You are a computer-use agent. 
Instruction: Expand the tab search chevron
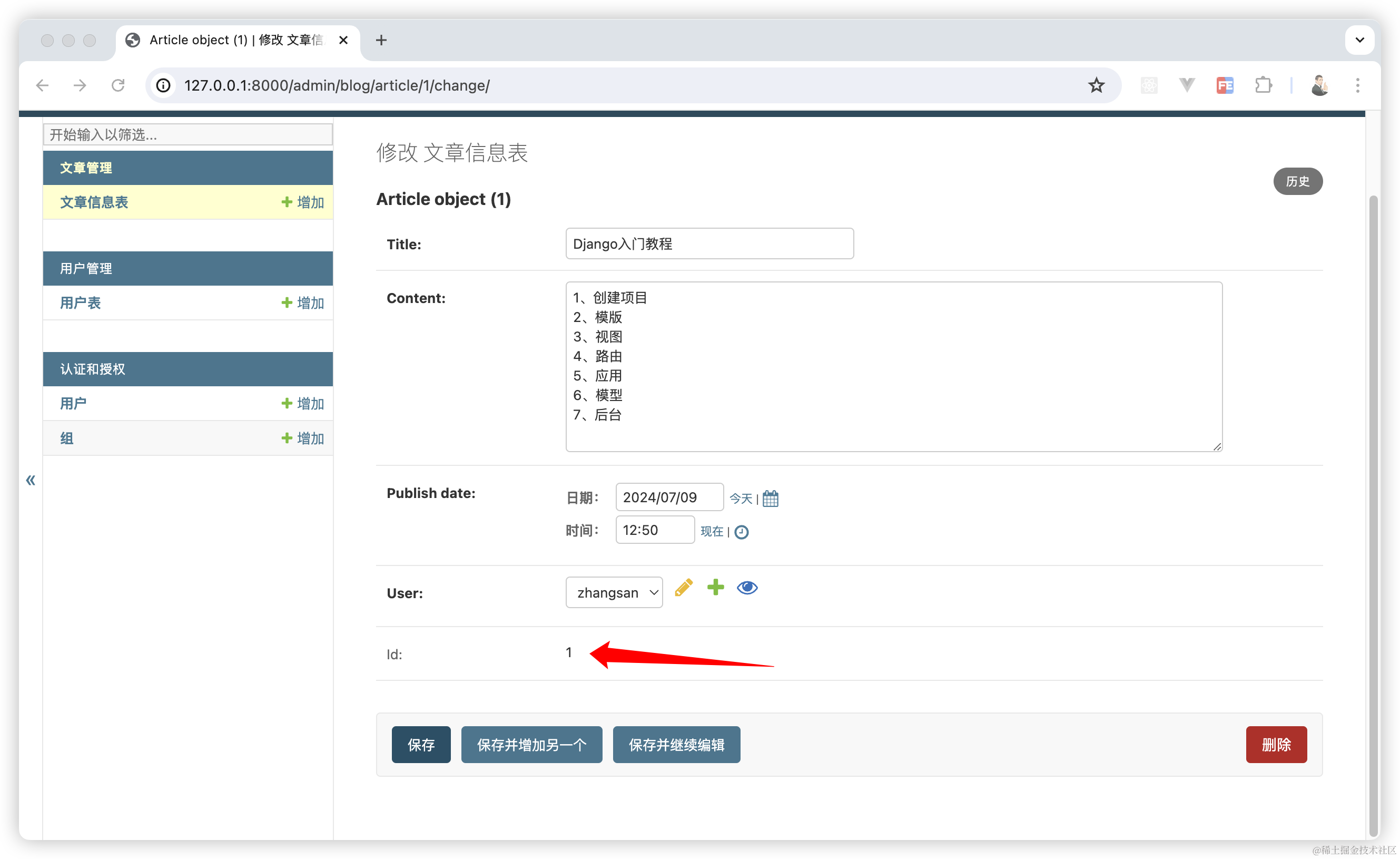pos(1359,40)
